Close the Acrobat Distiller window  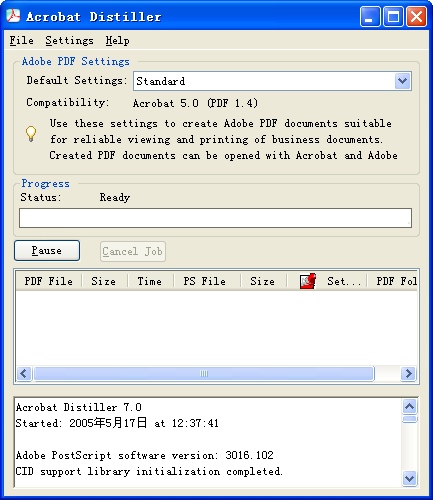pyautogui.click(x=416, y=16)
